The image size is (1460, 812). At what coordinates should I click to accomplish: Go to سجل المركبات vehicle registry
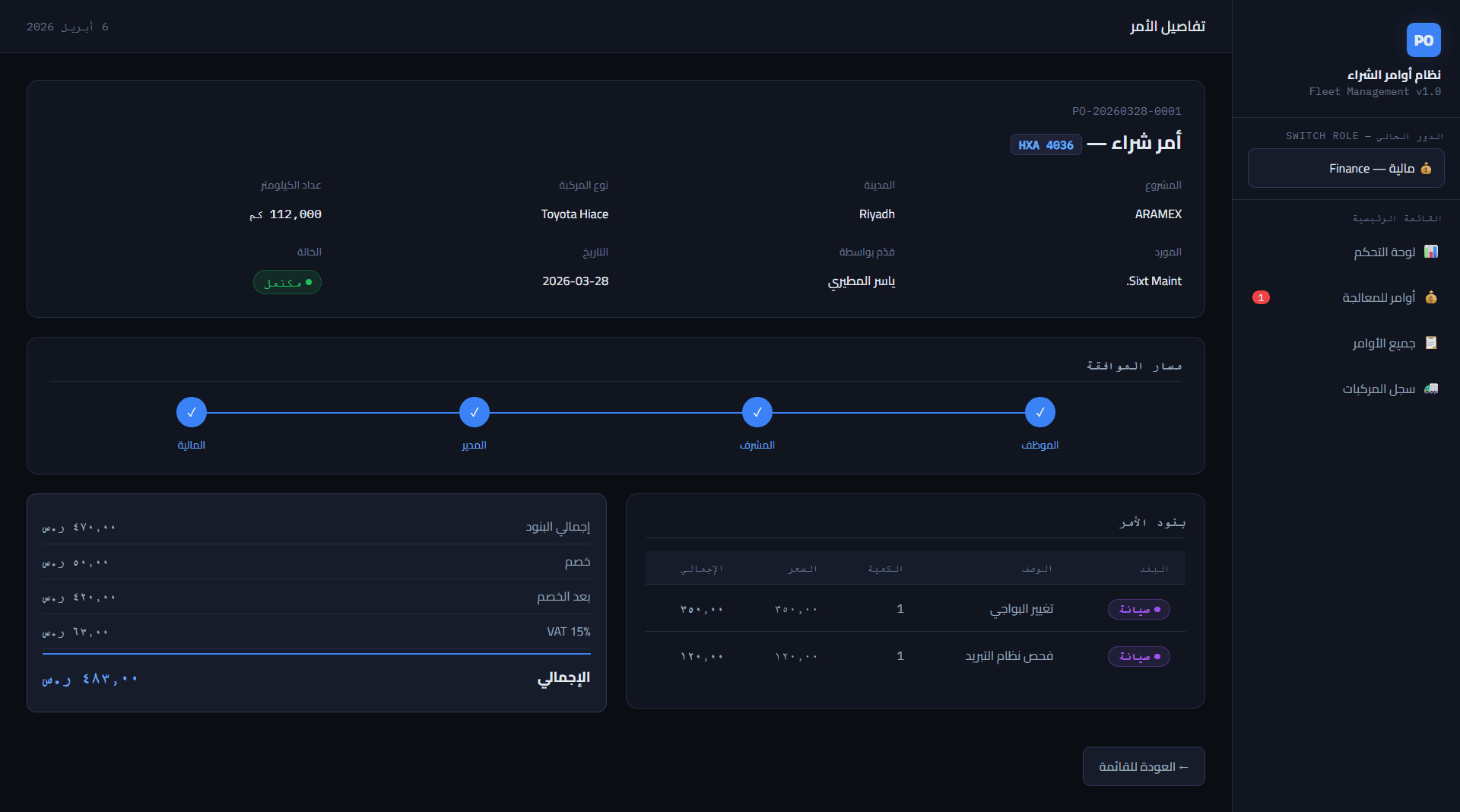tap(1378, 389)
